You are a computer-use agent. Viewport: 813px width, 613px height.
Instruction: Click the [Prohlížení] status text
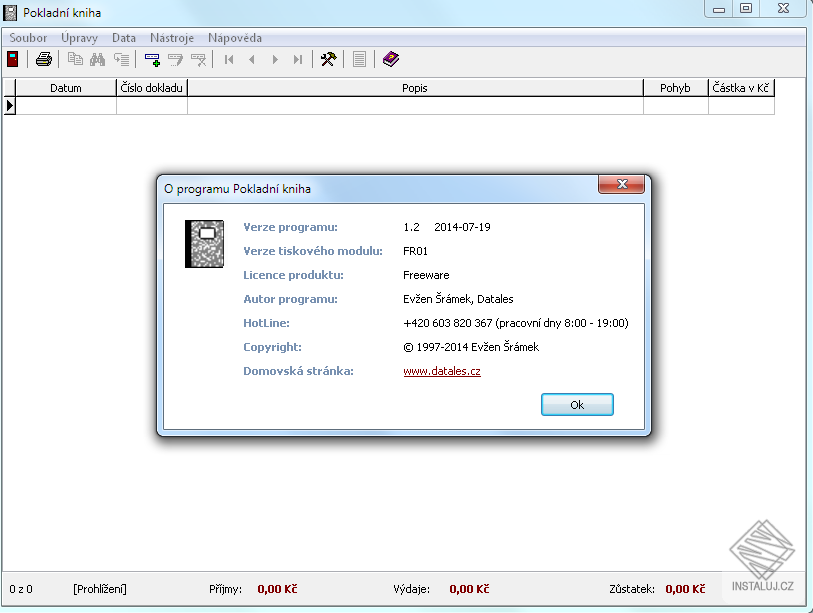click(100, 589)
